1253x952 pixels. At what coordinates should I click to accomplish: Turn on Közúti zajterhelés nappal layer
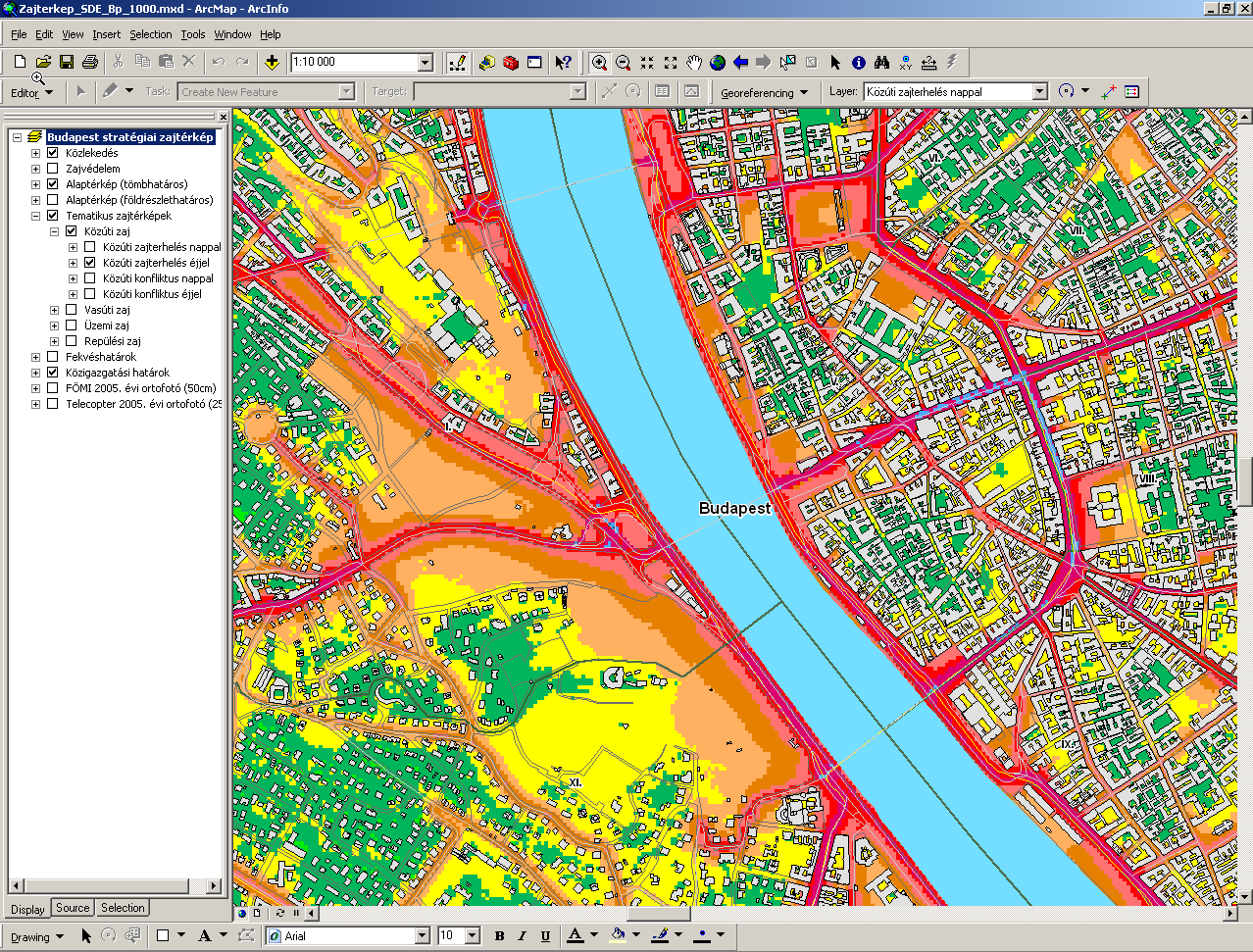tap(90, 247)
